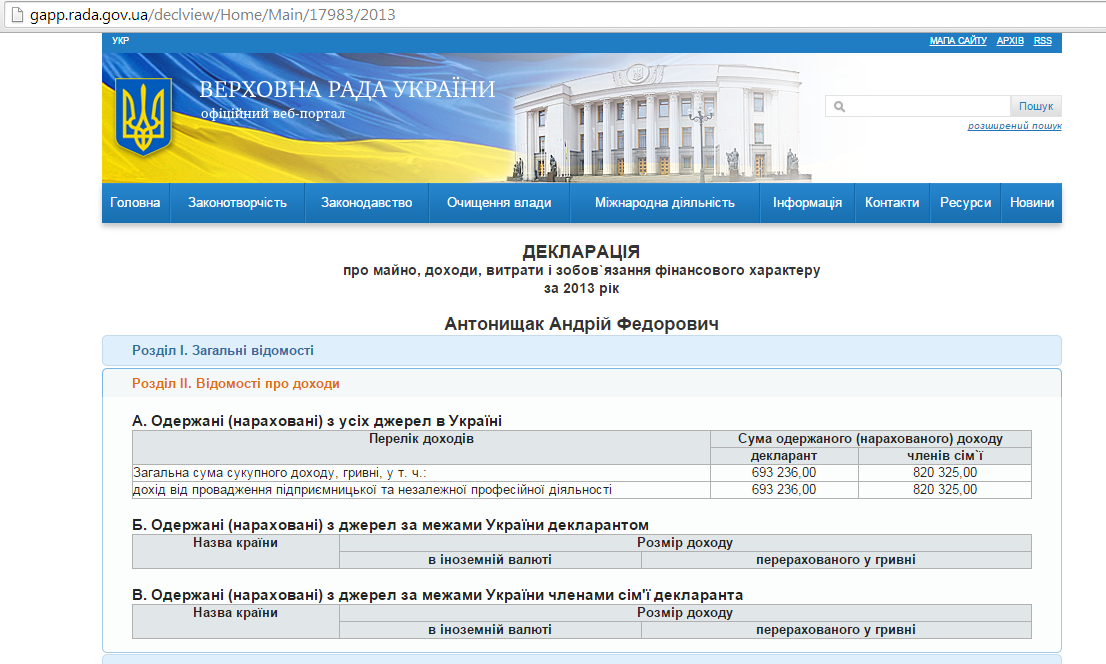This screenshot has width=1106, height=664.
Task: Expand Розділ I. Загальні відомості section
Action: pyautogui.click(x=223, y=351)
